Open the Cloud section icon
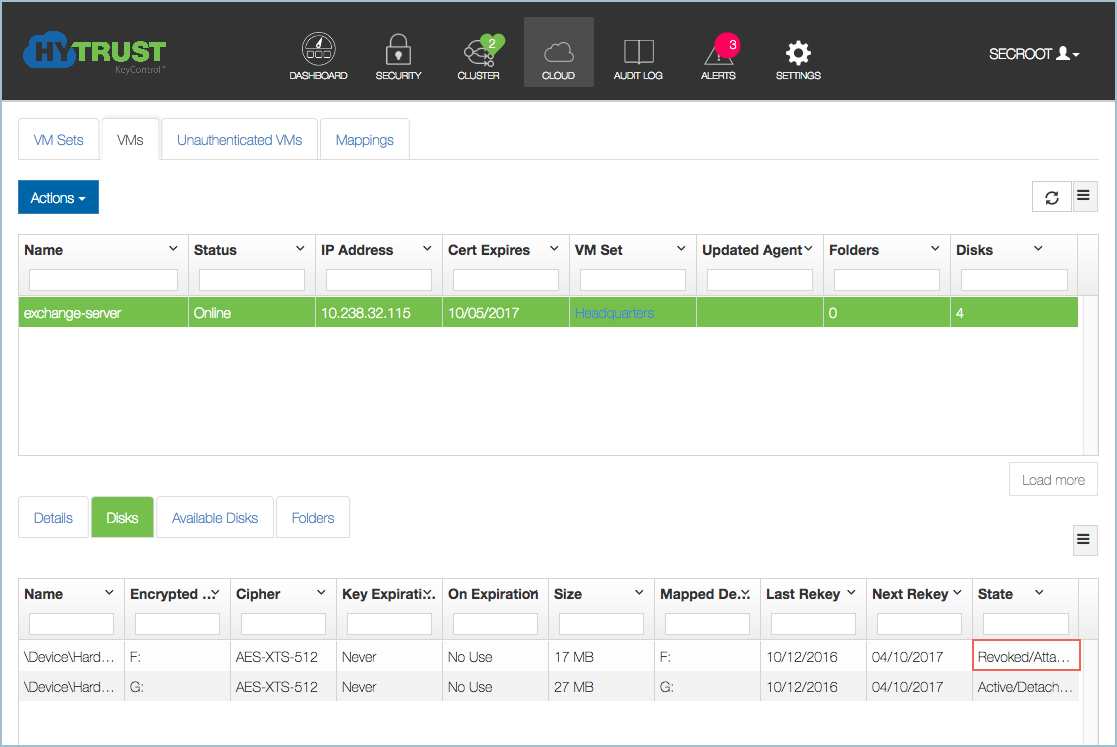 558,53
